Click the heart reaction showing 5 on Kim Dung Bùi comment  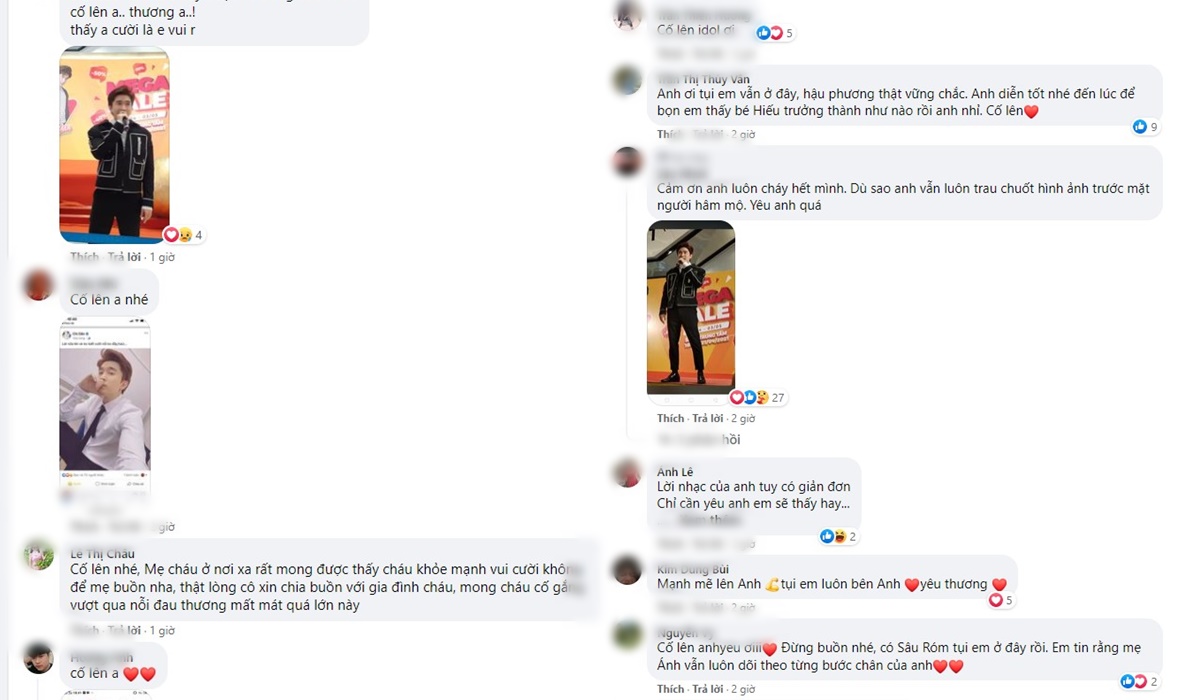1001,601
